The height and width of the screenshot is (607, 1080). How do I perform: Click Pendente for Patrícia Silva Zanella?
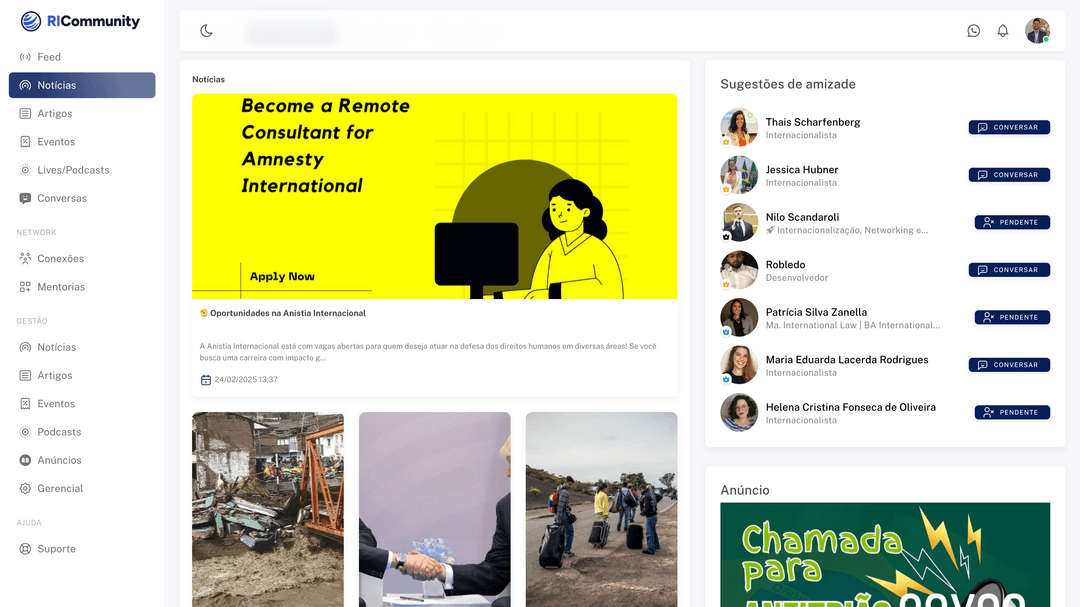pos(1012,318)
